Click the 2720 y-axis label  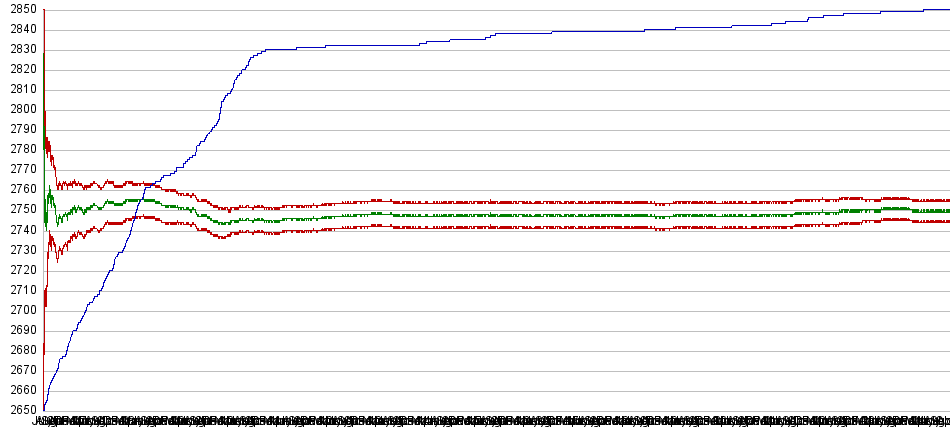click(x=20, y=270)
